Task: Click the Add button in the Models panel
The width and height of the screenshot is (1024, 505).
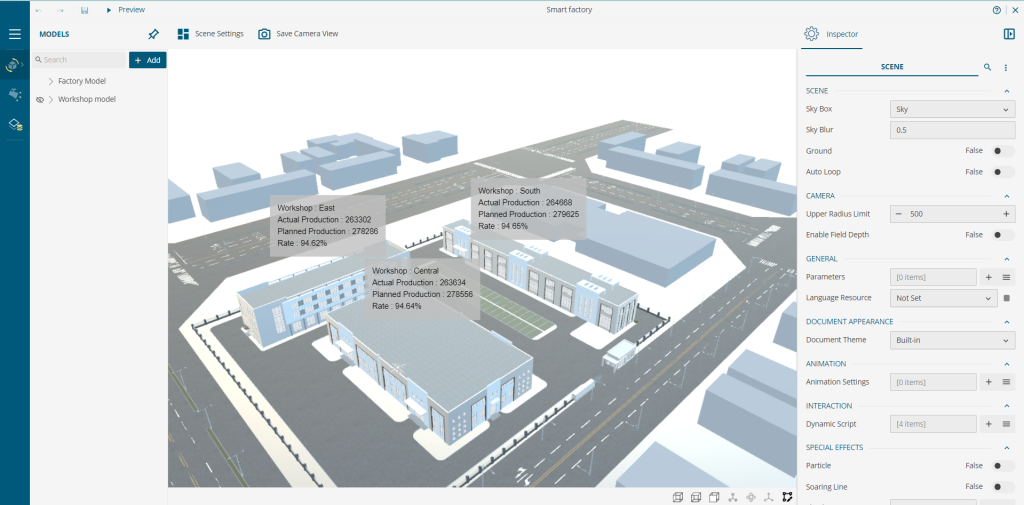Action: (x=147, y=60)
